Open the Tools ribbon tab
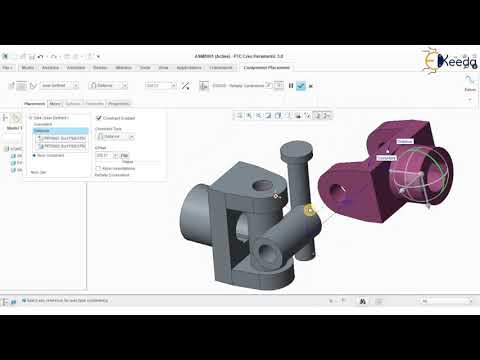 145,68
